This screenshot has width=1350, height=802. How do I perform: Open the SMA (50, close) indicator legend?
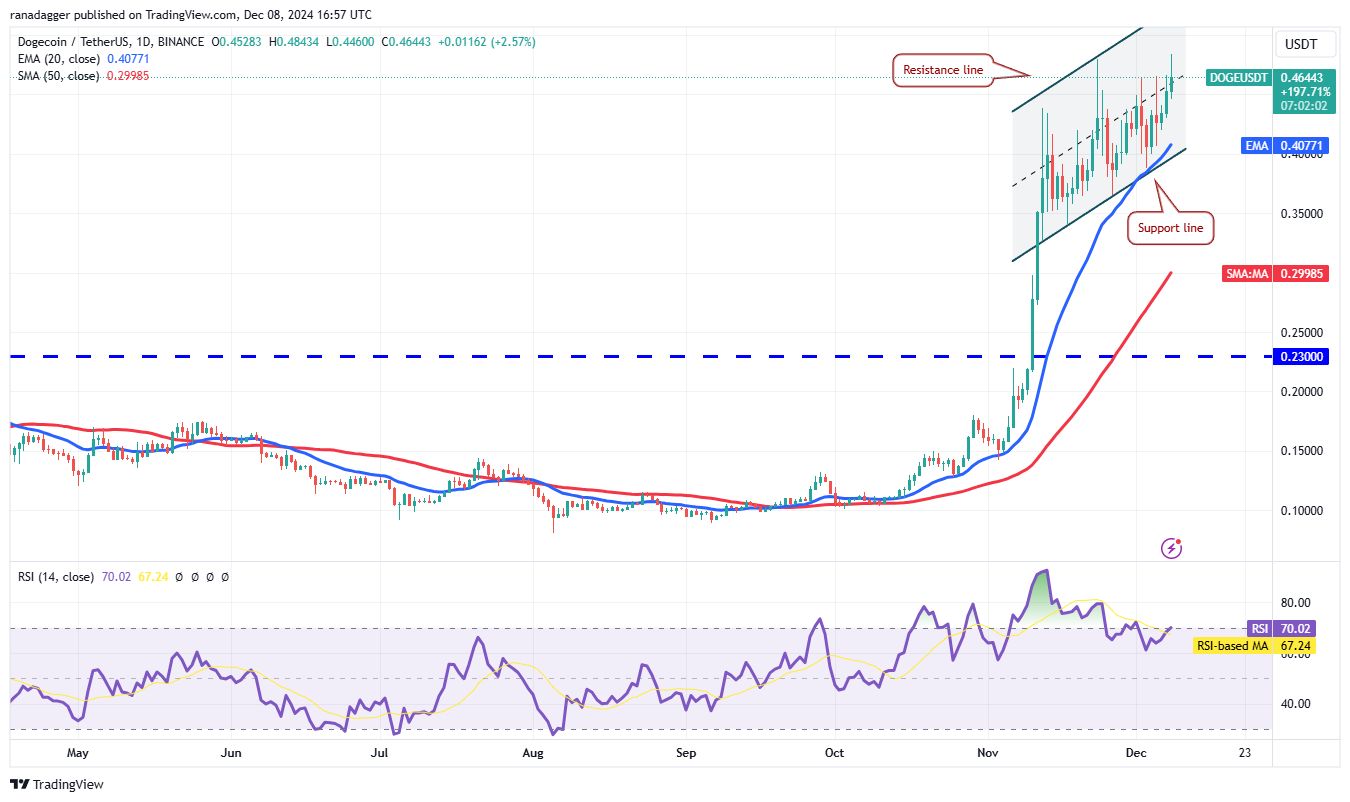click(x=56, y=76)
